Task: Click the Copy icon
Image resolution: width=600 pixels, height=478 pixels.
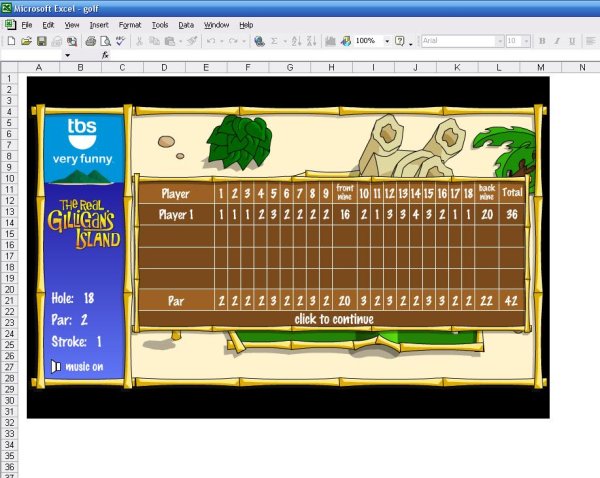Action: click(x=154, y=41)
